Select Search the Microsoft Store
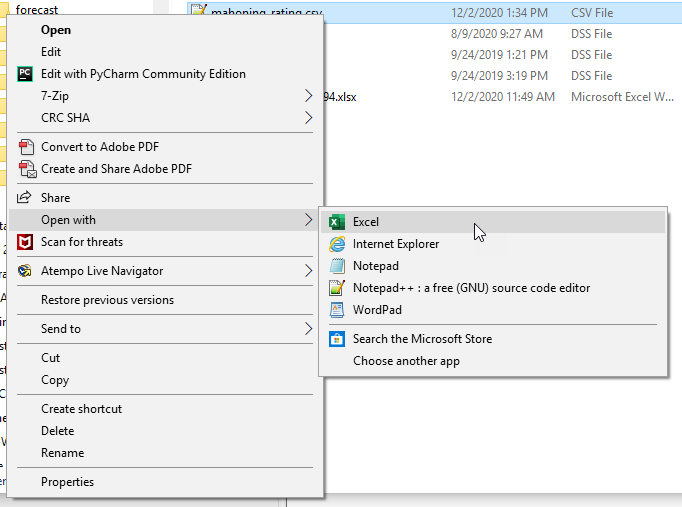Viewport: 682px width, 507px height. (493, 339)
